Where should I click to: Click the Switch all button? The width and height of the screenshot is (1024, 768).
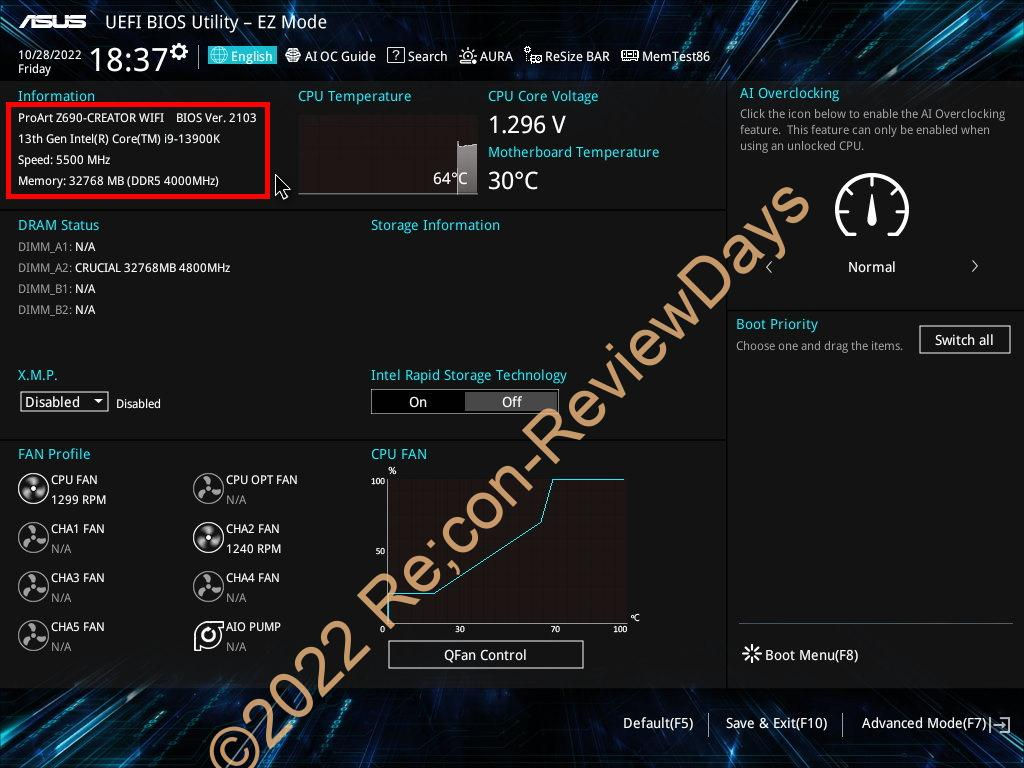tap(964, 340)
